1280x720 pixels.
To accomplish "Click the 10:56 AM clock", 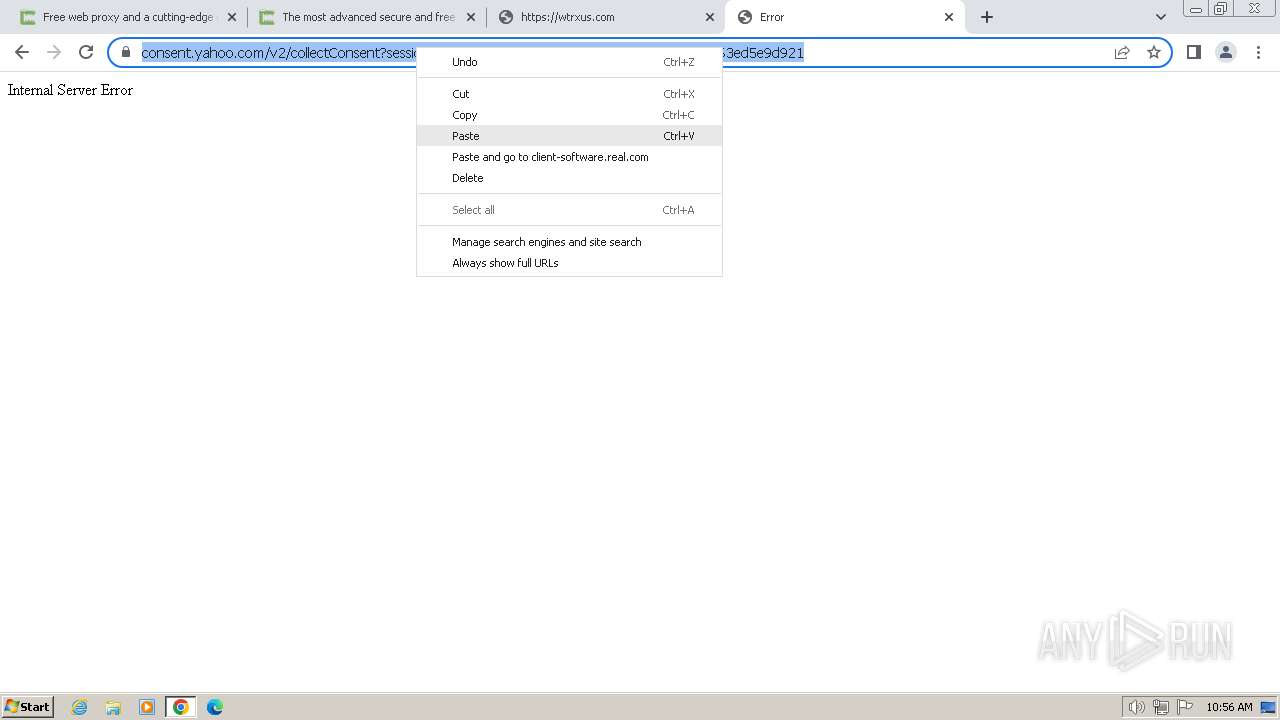I will (1229, 707).
